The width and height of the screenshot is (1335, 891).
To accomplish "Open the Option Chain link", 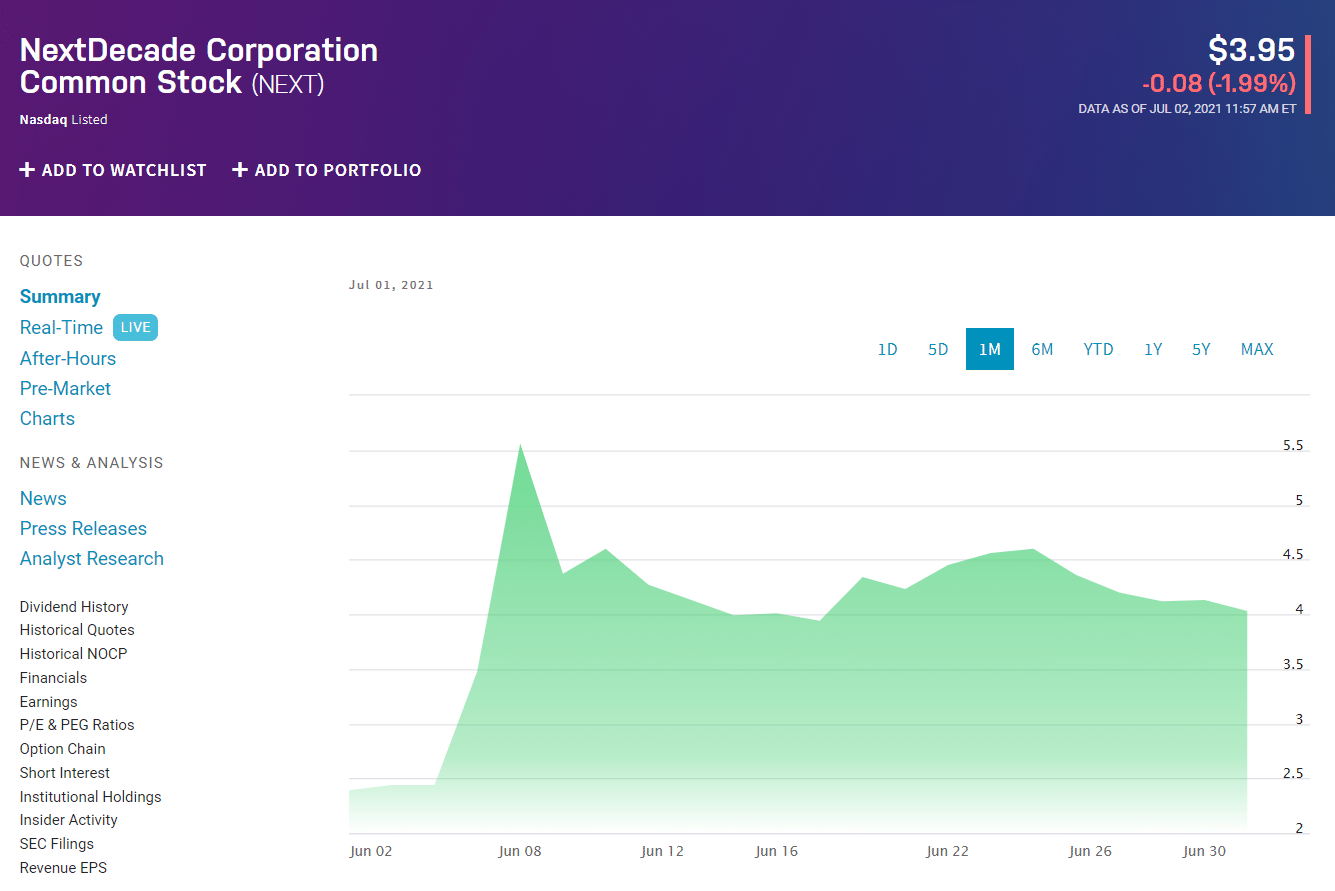I will [62, 749].
